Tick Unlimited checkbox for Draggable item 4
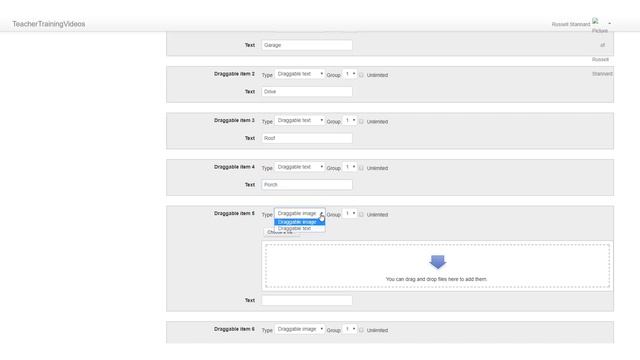Screen dimensions: 640x360 (x=361, y=168)
